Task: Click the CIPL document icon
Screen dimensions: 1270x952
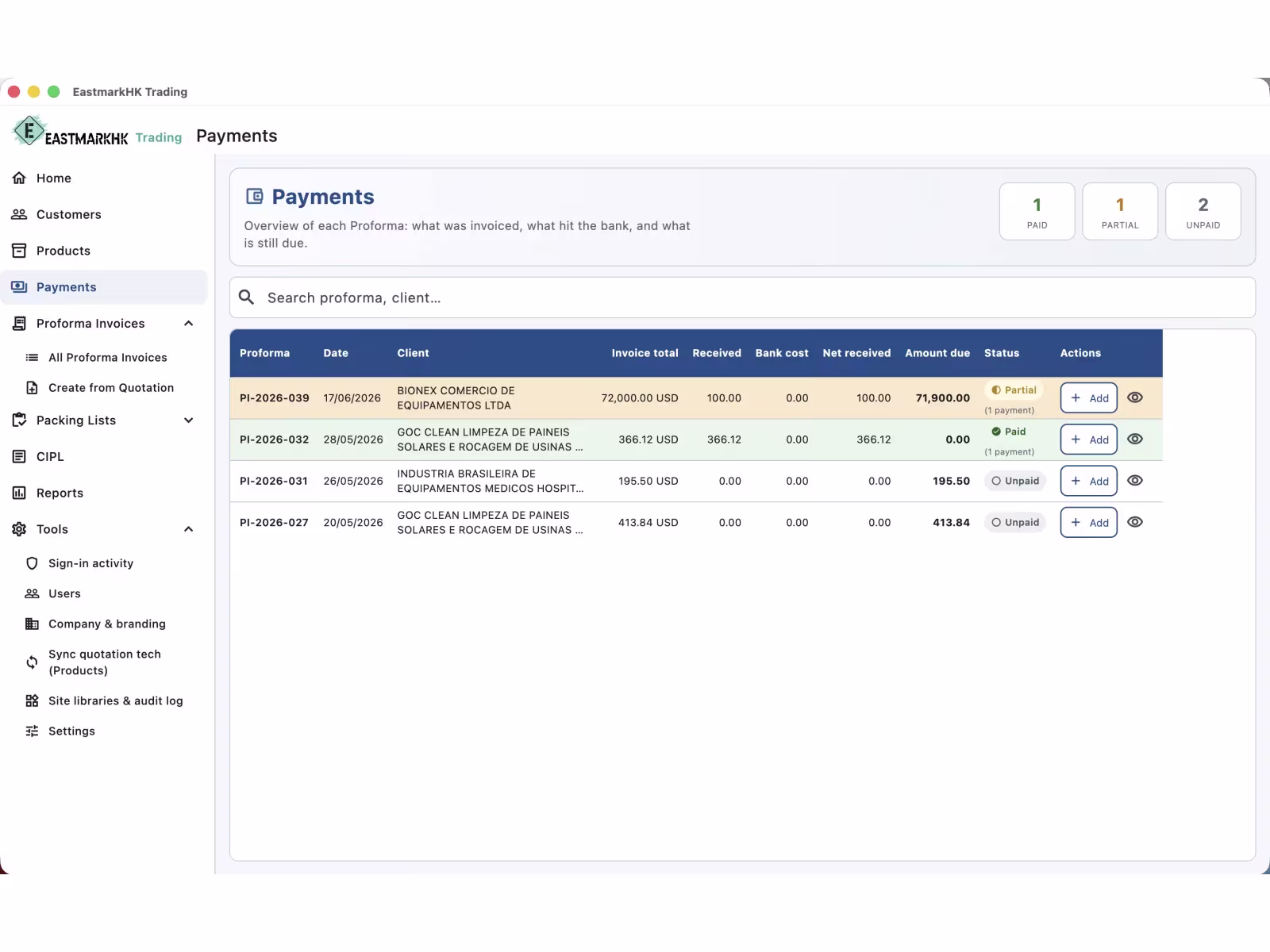Action: click(19, 456)
